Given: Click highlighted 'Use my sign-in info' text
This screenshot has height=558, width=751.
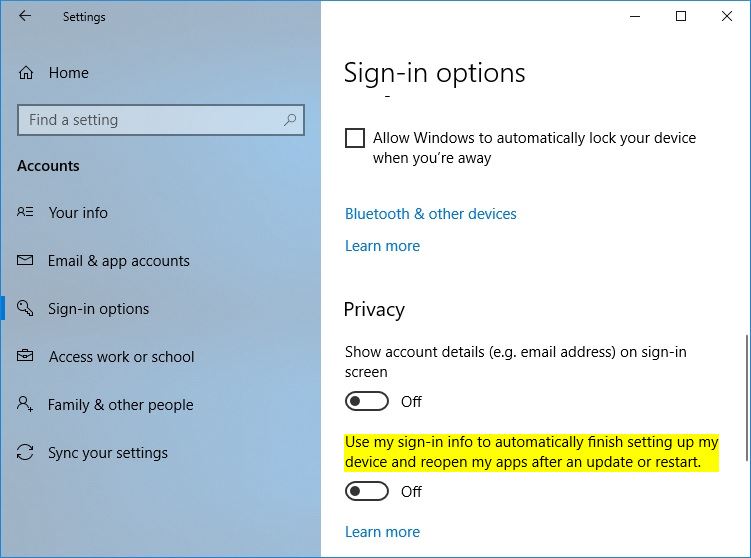Looking at the screenshot, I should tap(532, 452).
